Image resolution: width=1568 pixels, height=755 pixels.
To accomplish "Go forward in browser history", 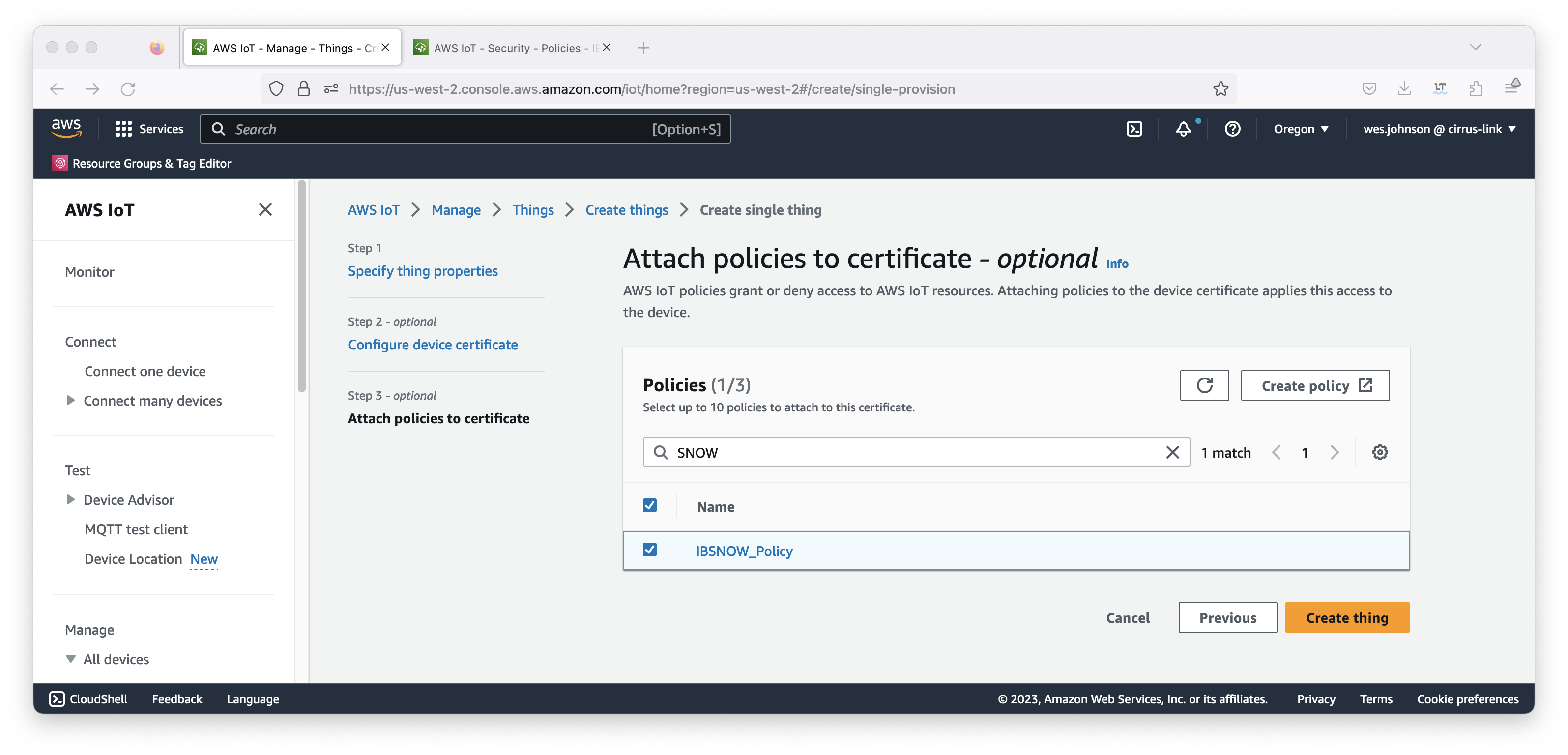I will coord(92,89).
